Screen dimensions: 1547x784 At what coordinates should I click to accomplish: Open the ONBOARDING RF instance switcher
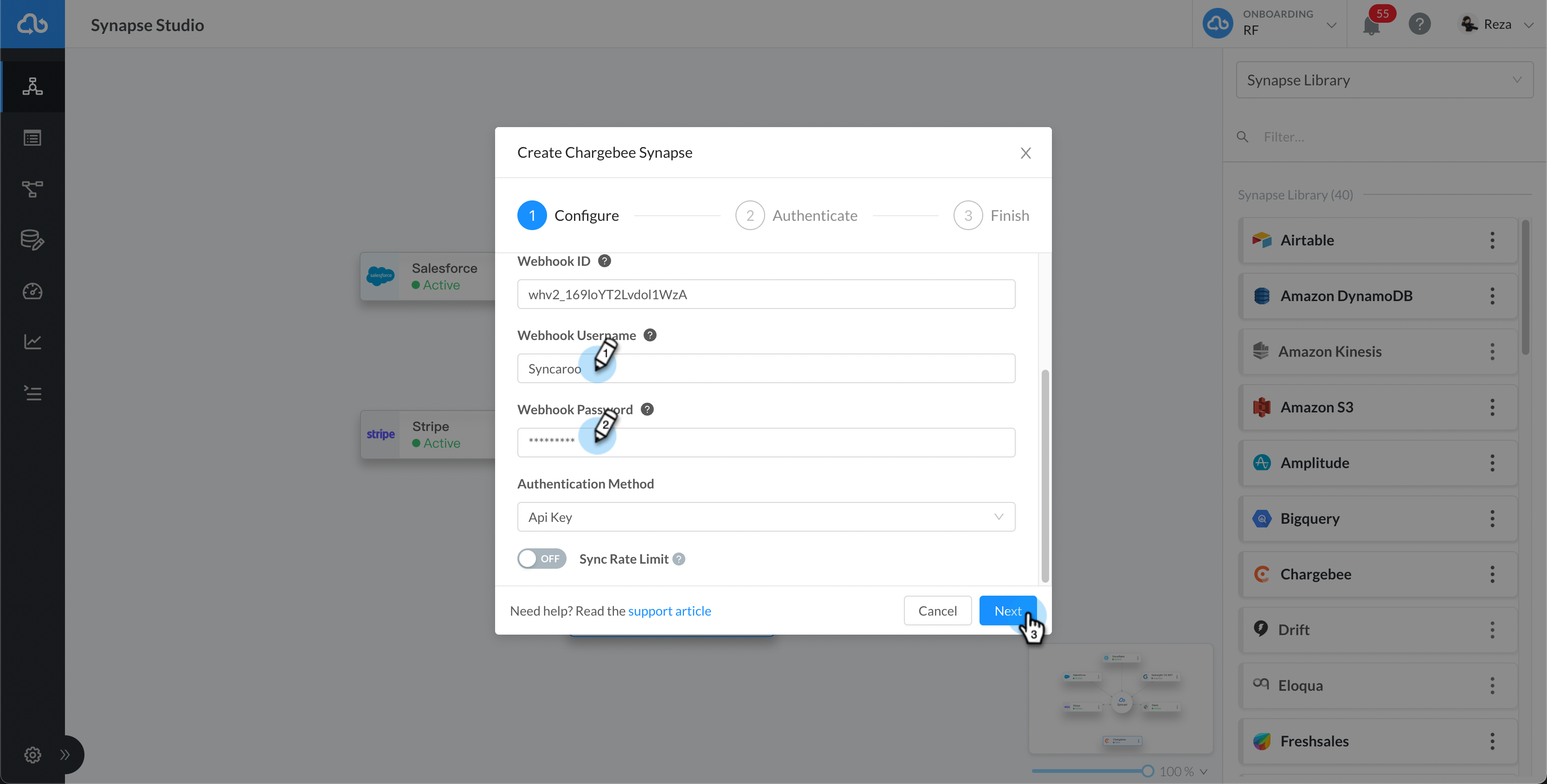pos(1270,24)
